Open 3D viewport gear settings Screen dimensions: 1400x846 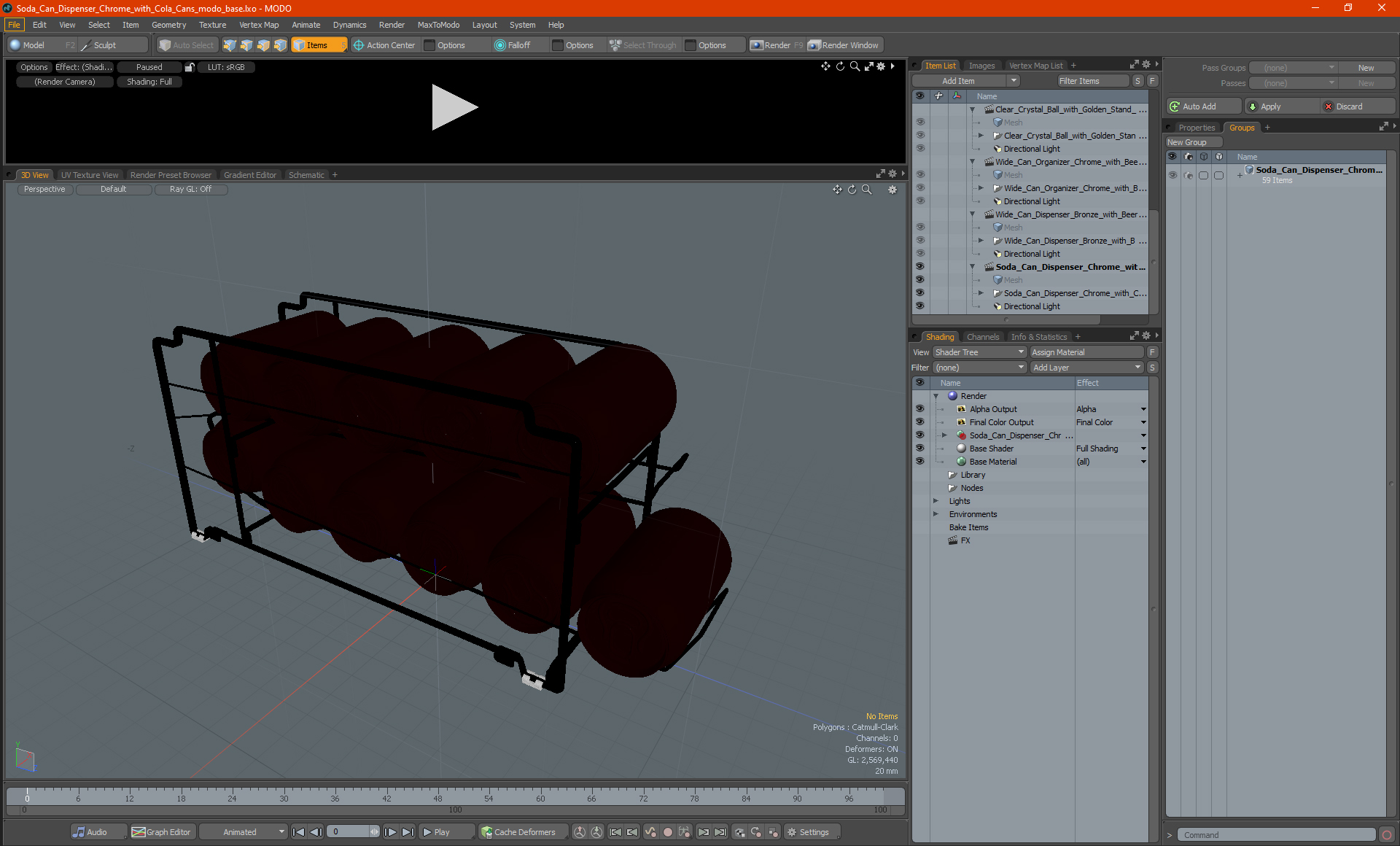coord(892,190)
